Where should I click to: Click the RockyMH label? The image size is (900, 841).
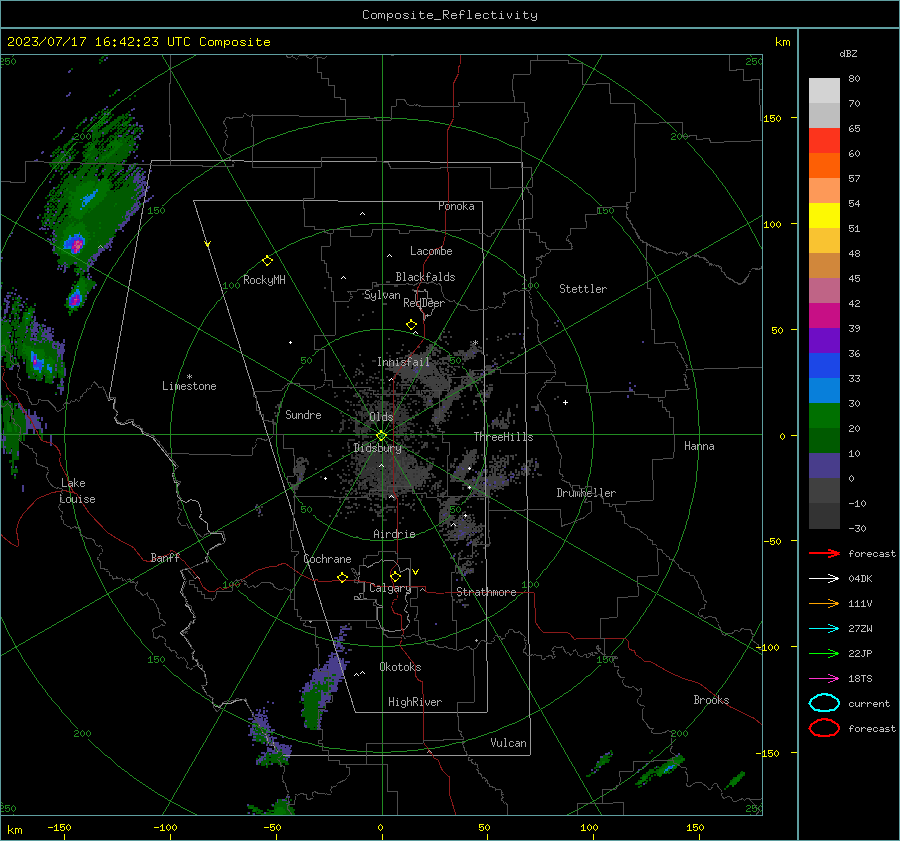click(x=264, y=280)
